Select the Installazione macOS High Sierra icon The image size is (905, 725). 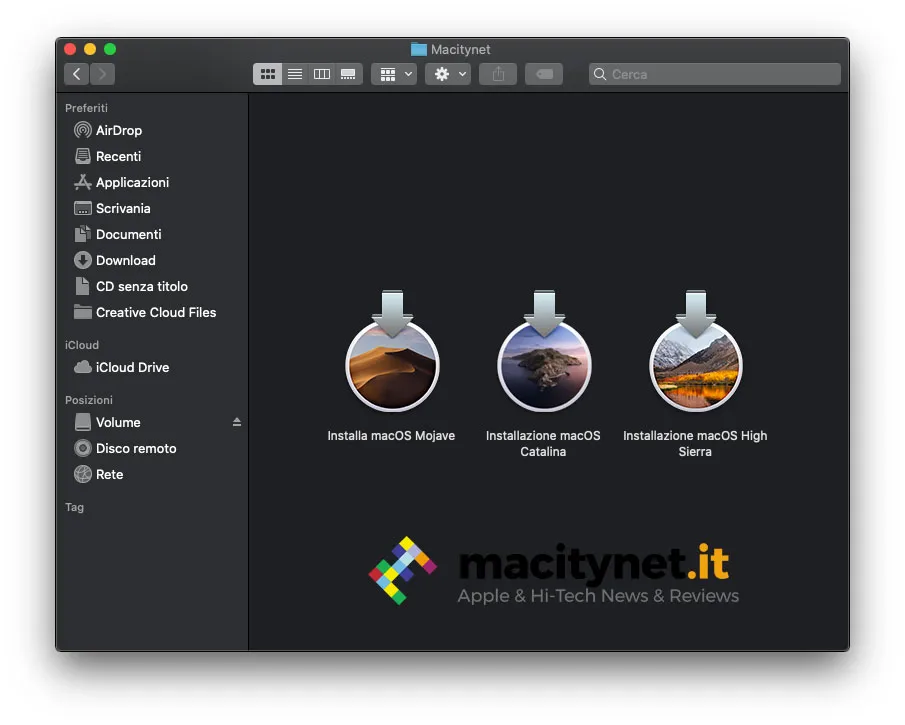pos(695,352)
